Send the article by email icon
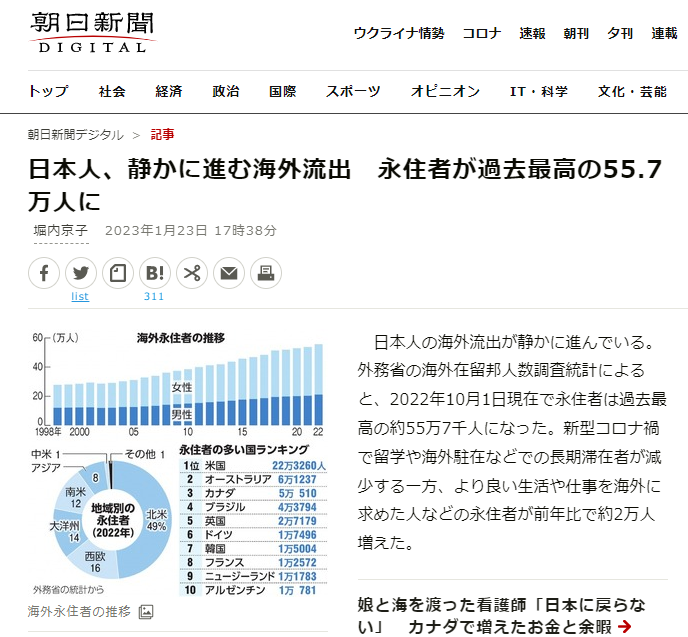The width and height of the screenshot is (688, 637). [x=229, y=272]
